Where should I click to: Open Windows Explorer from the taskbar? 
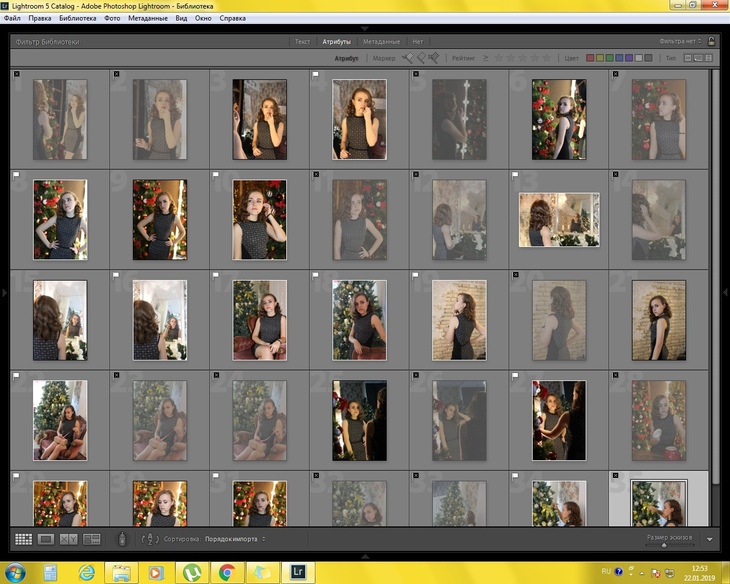[x=121, y=572]
